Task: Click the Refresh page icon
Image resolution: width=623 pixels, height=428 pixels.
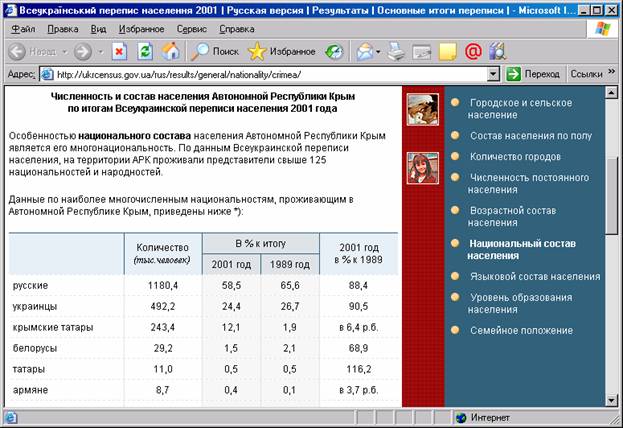Action: (x=145, y=51)
